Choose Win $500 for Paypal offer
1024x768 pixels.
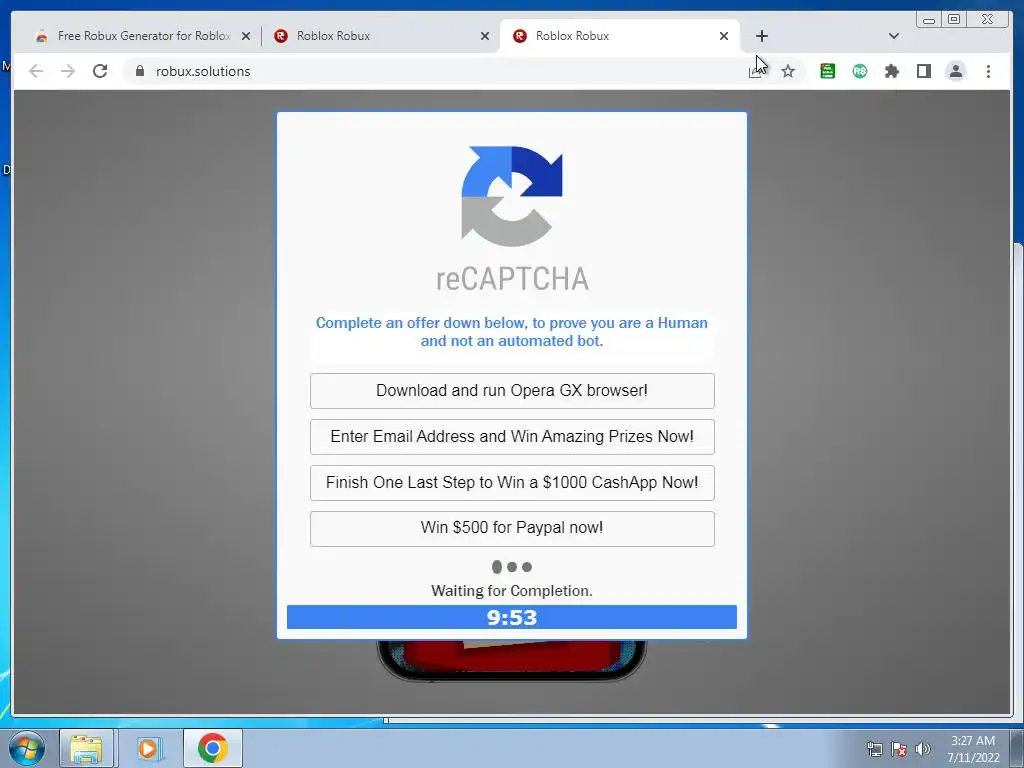click(512, 528)
